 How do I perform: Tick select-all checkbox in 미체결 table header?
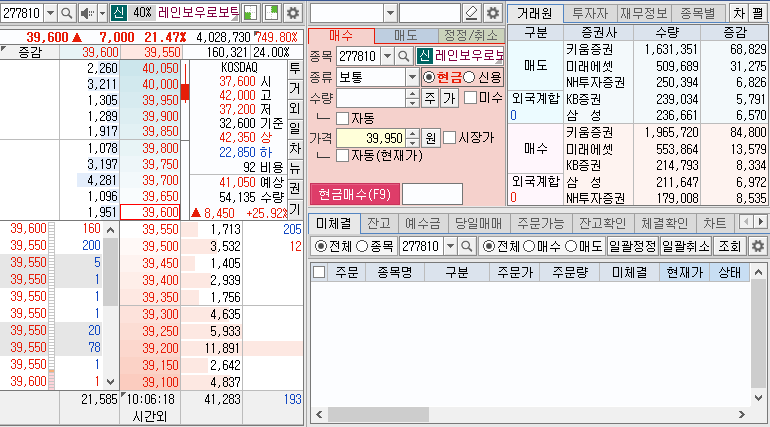319,272
